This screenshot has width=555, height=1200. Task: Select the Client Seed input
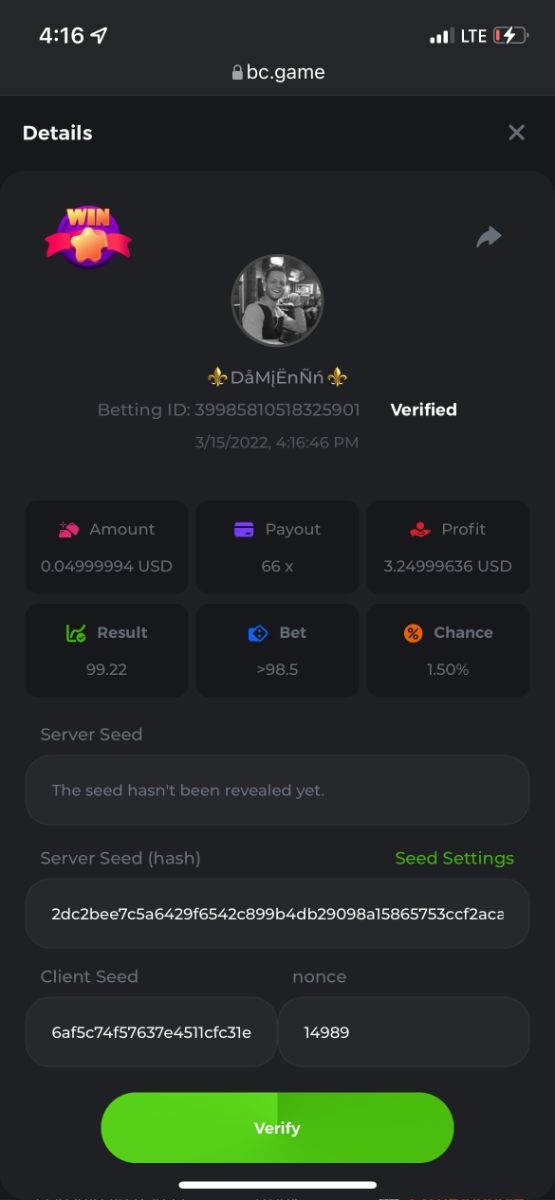pos(151,1032)
